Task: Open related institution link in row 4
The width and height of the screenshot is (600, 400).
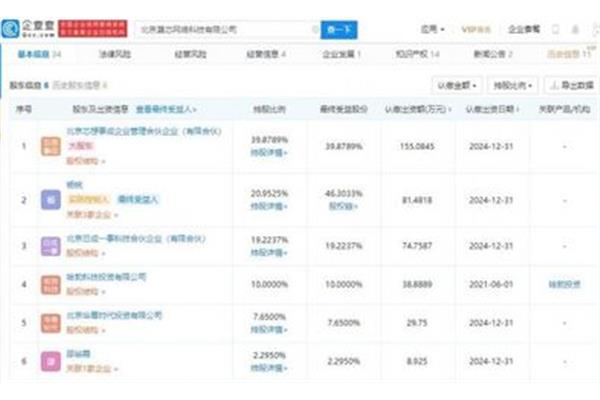Action: tap(564, 284)
